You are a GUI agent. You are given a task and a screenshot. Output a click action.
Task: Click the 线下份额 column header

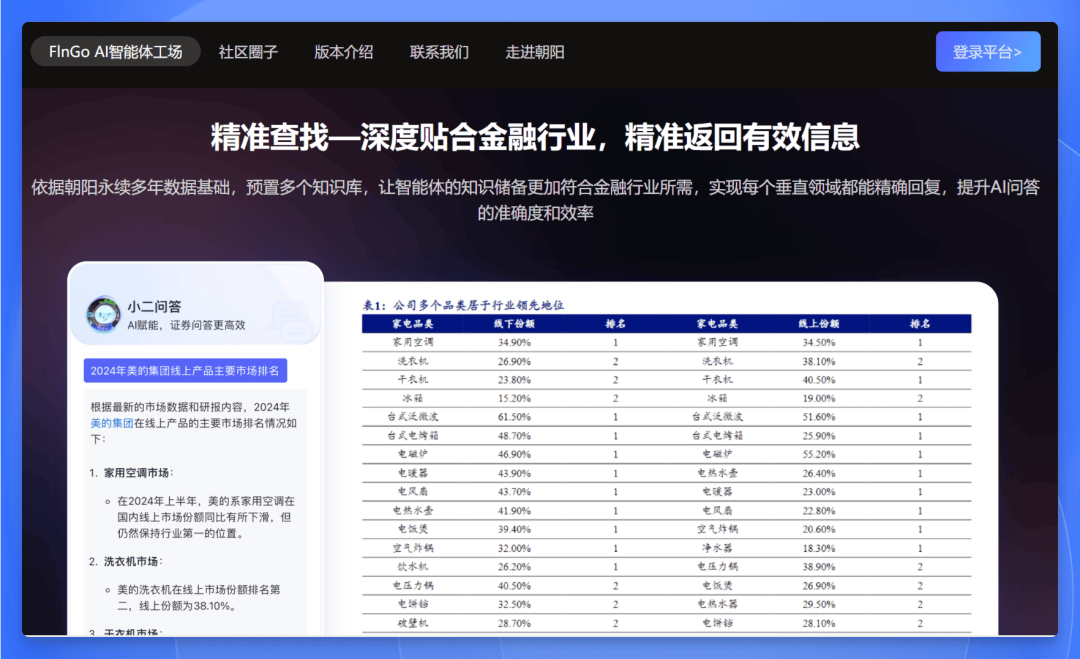point(514,324)
